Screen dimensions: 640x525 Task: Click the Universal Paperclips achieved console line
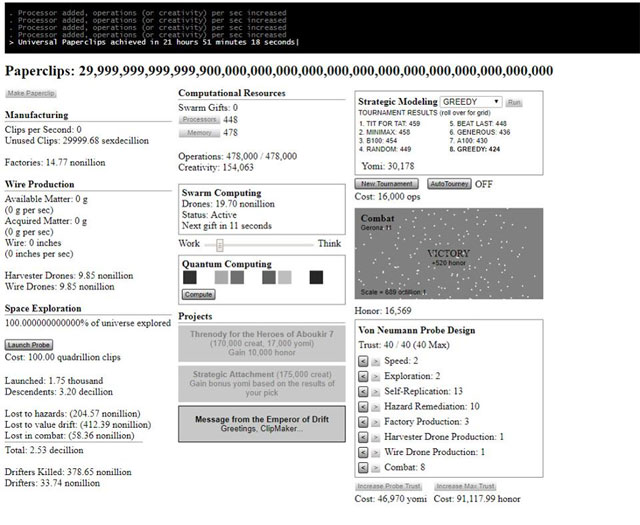154,42
